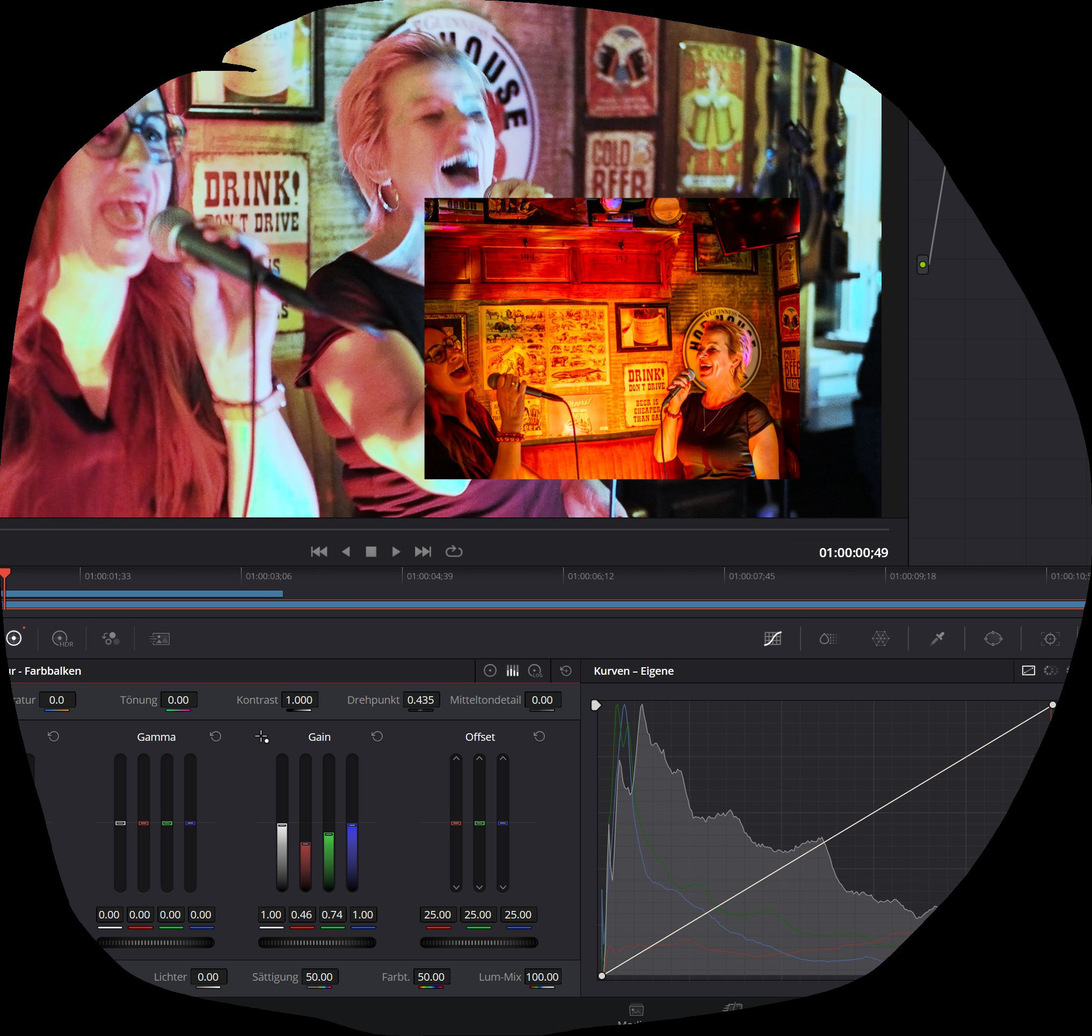
Task: Open the RGB Mixer palette
Action: pos(111,638)
